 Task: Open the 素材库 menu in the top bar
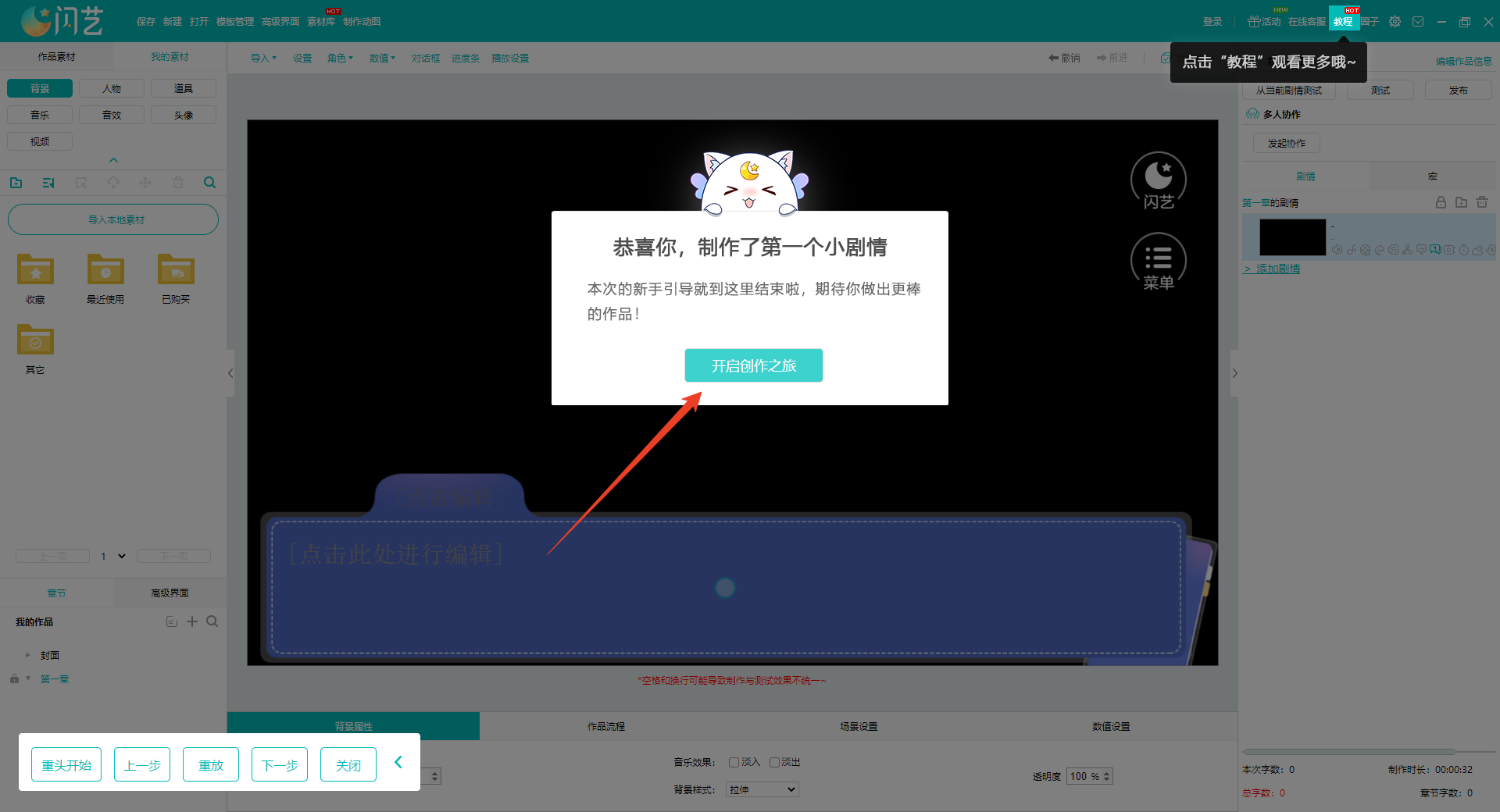pos(321,21)
